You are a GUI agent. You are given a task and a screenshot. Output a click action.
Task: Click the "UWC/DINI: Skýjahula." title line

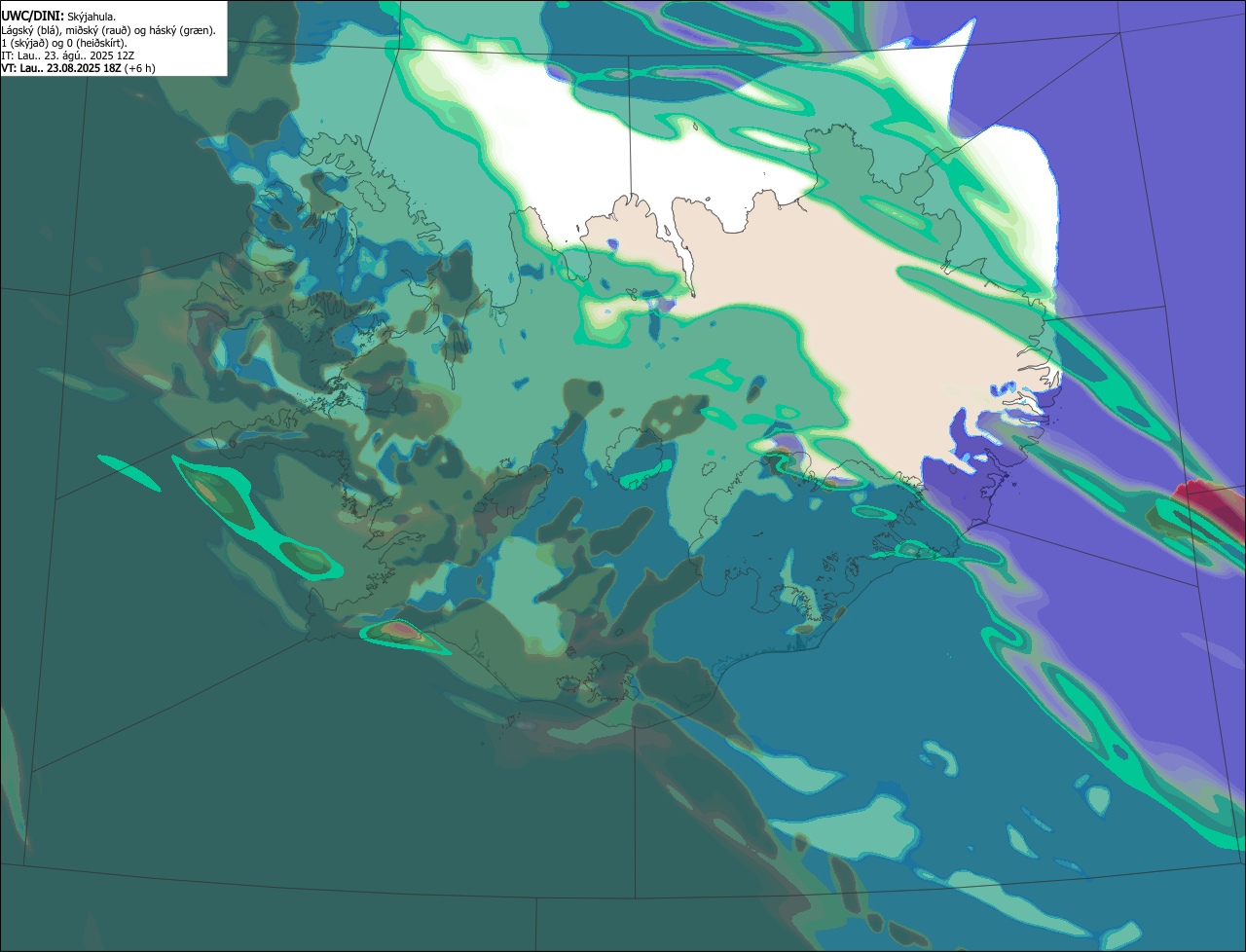57,17
